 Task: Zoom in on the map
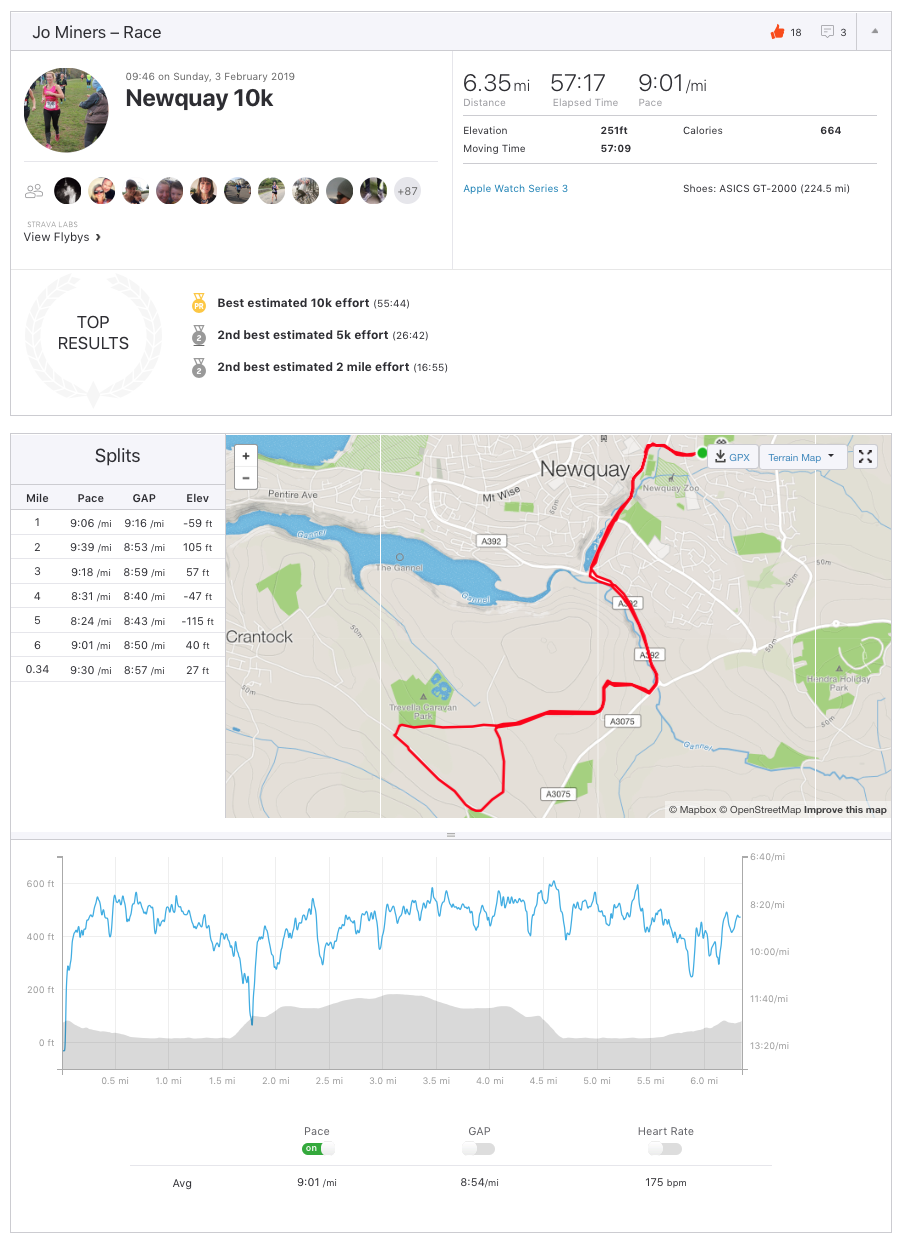point(246,456)
